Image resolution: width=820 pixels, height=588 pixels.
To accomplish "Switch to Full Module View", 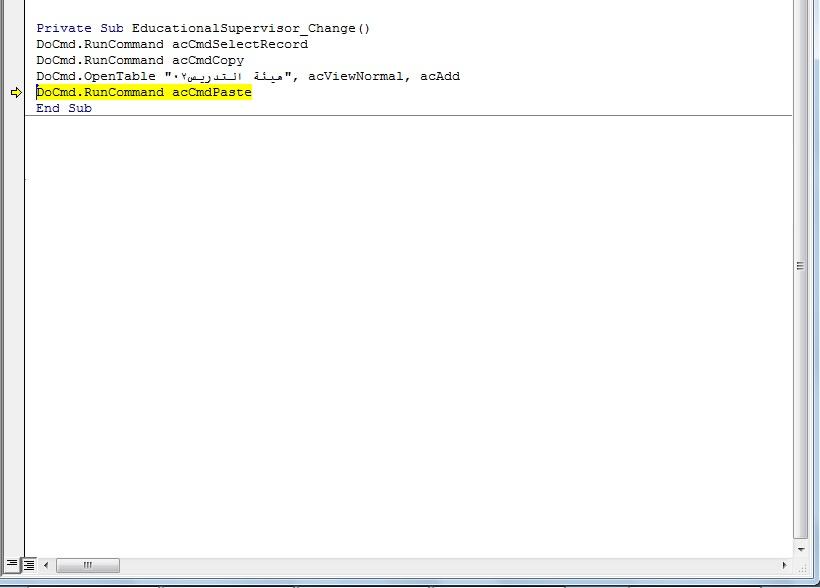I will 29,565.
